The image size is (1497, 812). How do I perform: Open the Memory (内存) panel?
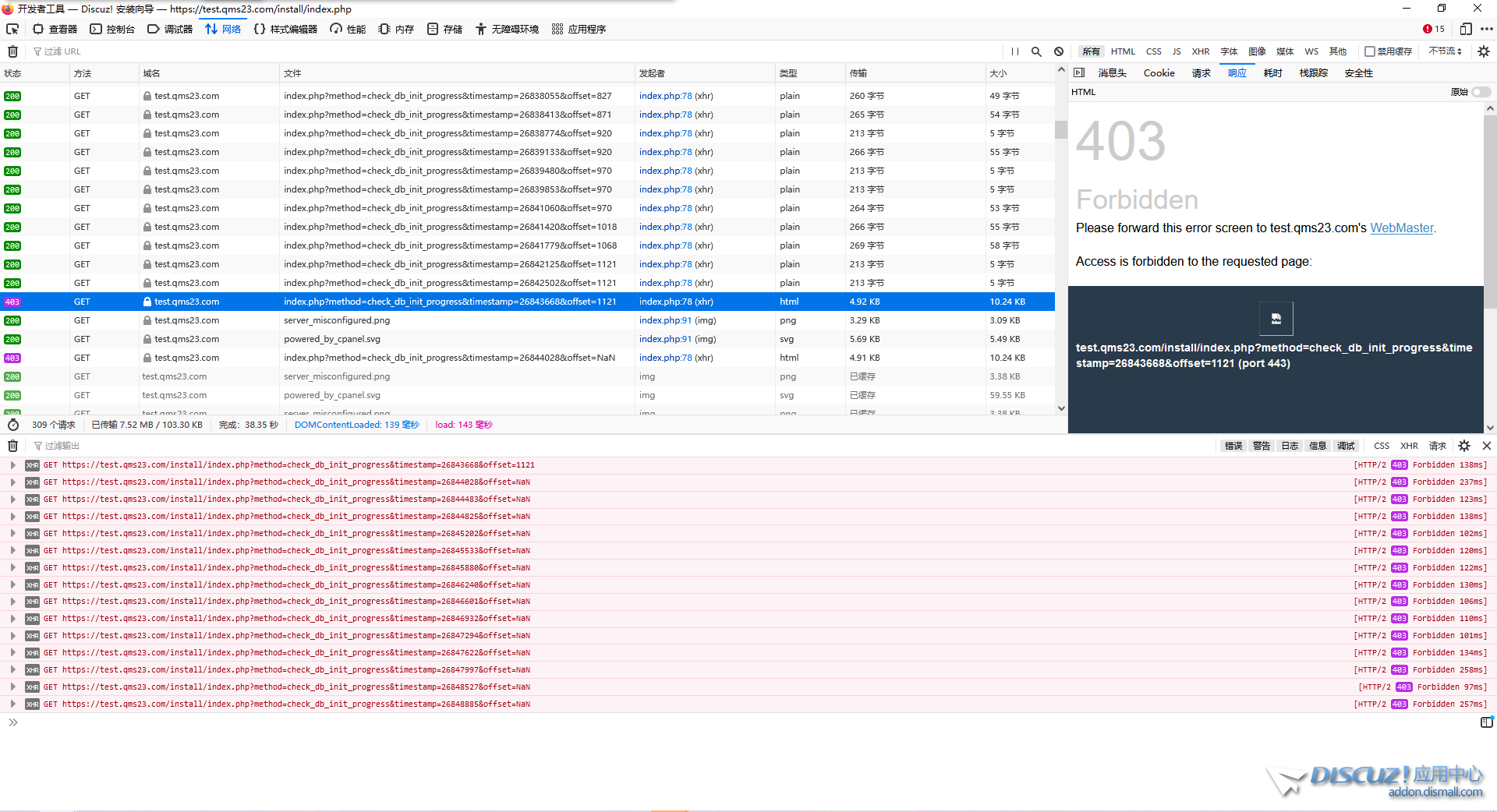pos(396,29)
